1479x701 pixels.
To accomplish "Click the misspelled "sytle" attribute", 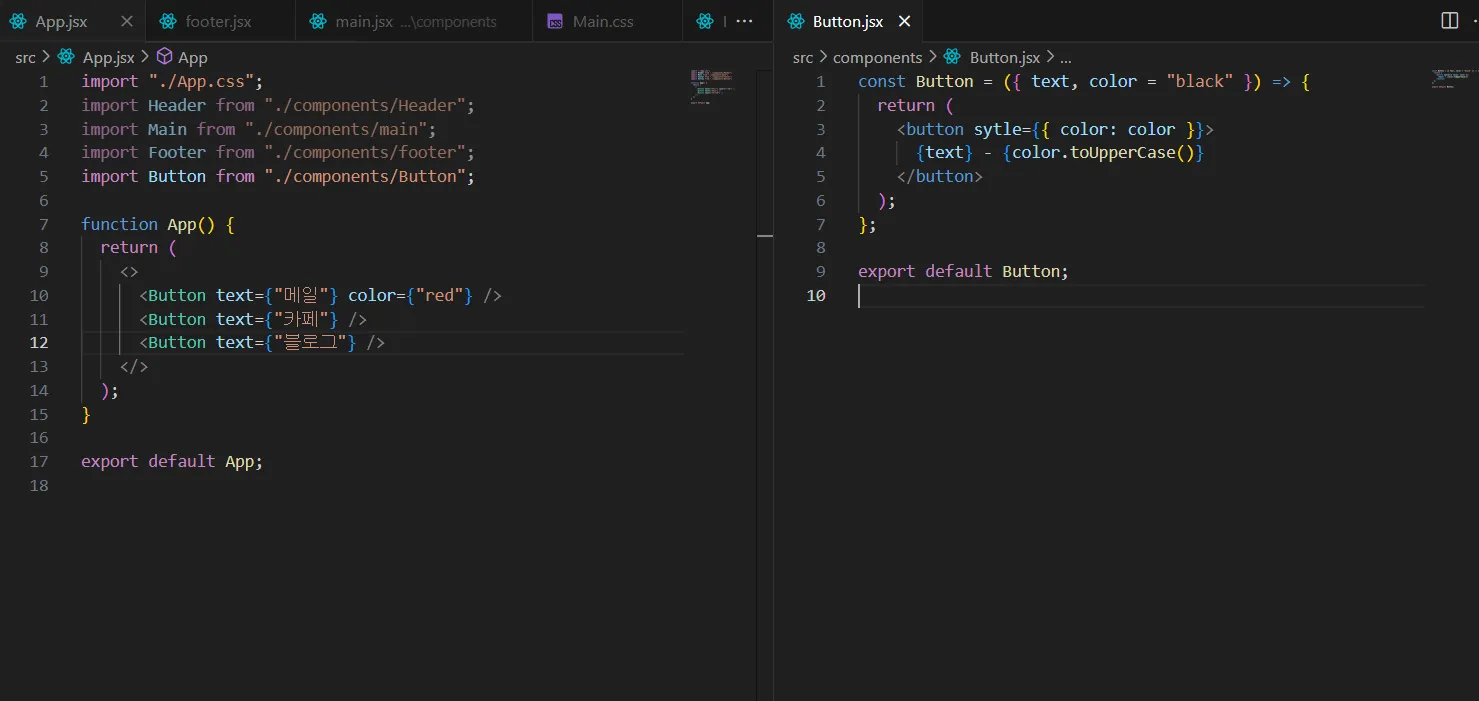I will 997,129.
